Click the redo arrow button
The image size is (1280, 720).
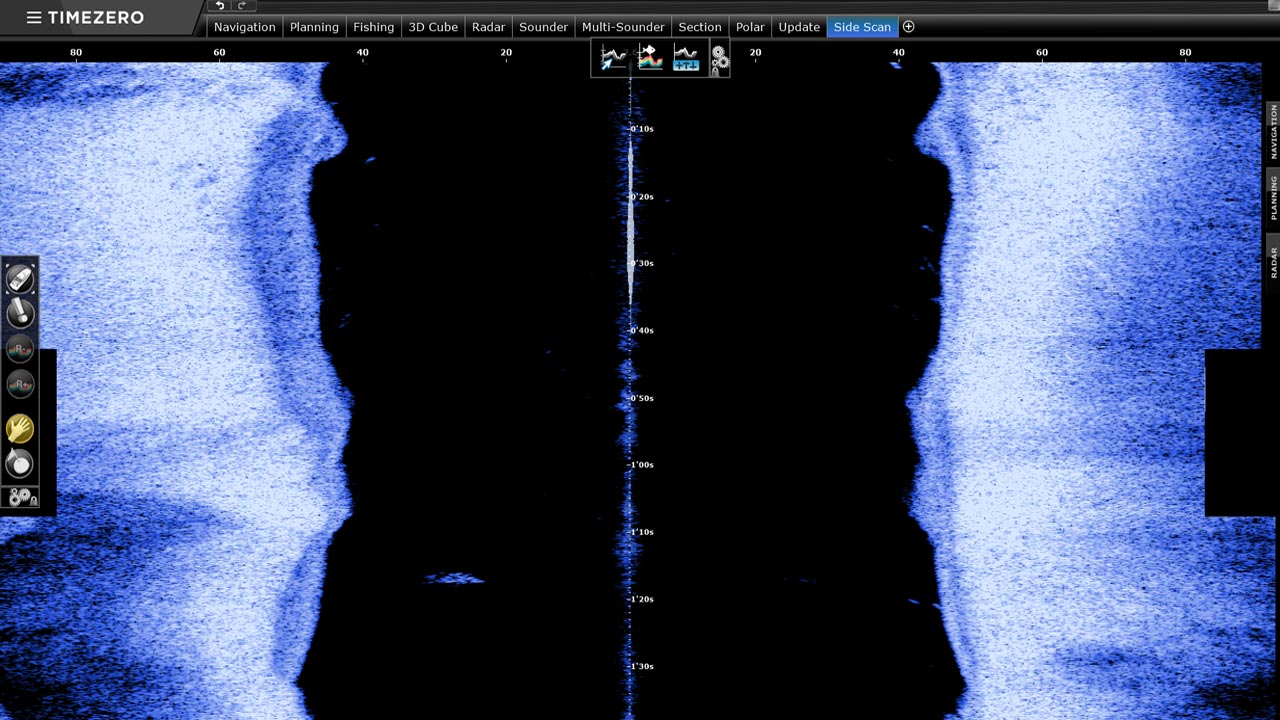(241, 6)
